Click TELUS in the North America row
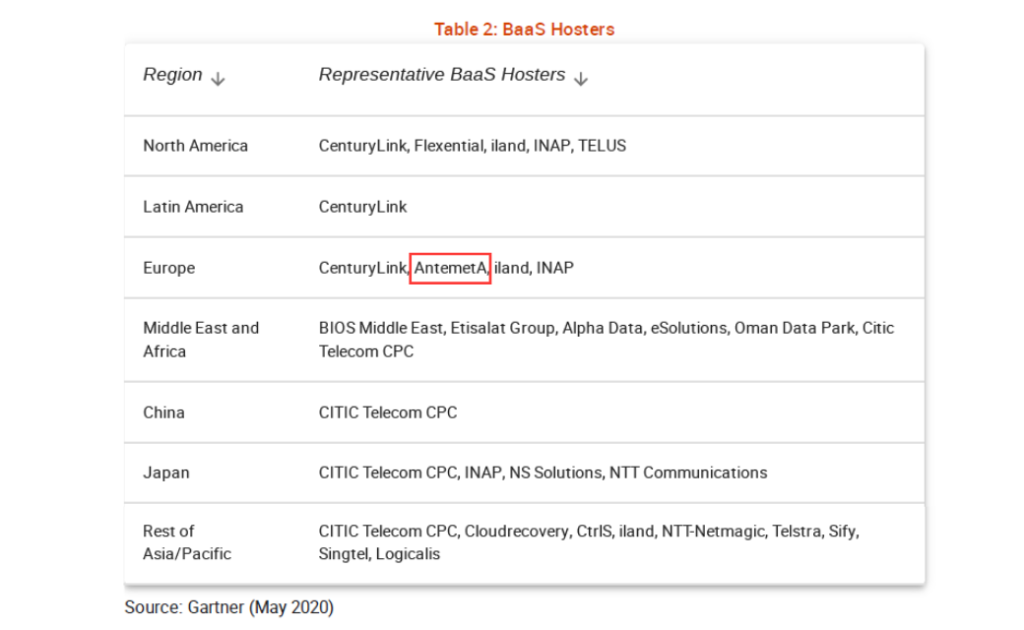The height and width of the screenshot is (630, 1024). click(602, 146)
